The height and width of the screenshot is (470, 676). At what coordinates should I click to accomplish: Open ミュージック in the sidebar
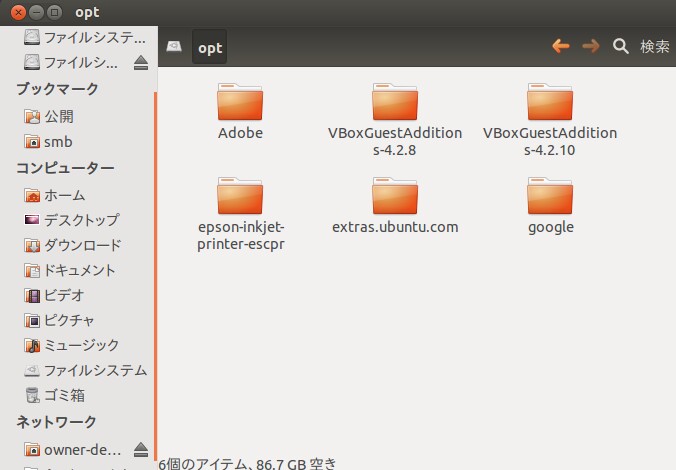(72, 345)
